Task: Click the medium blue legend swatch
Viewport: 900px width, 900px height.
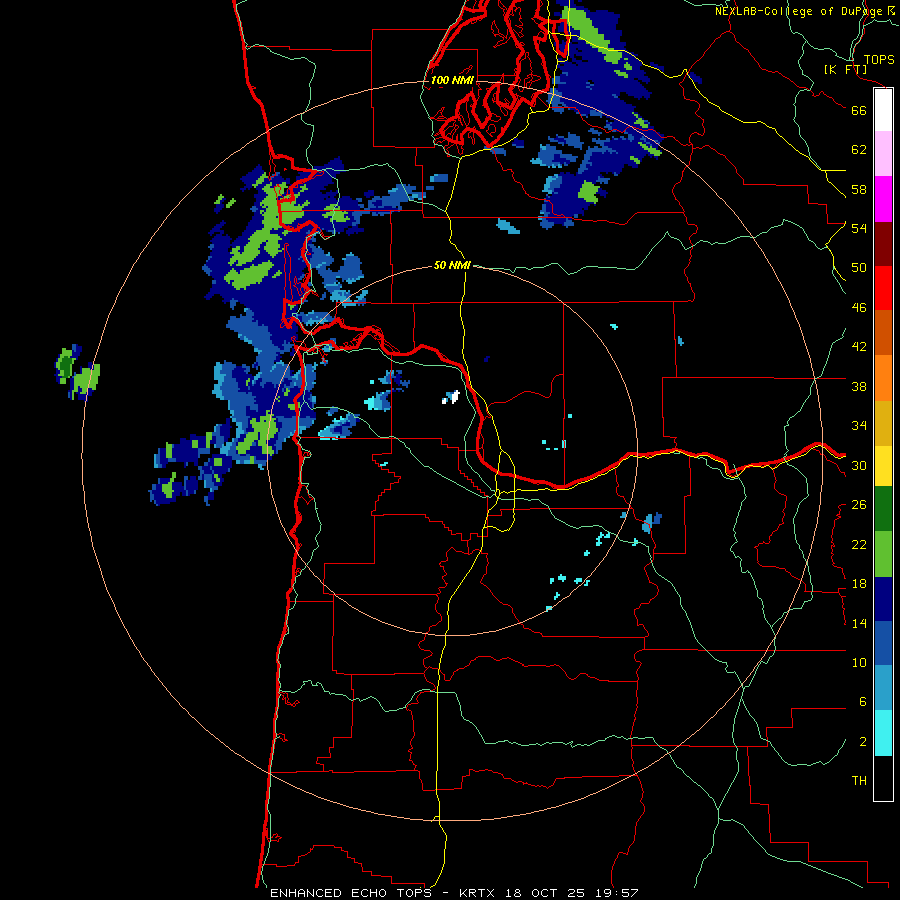Action: pos(883,643)
